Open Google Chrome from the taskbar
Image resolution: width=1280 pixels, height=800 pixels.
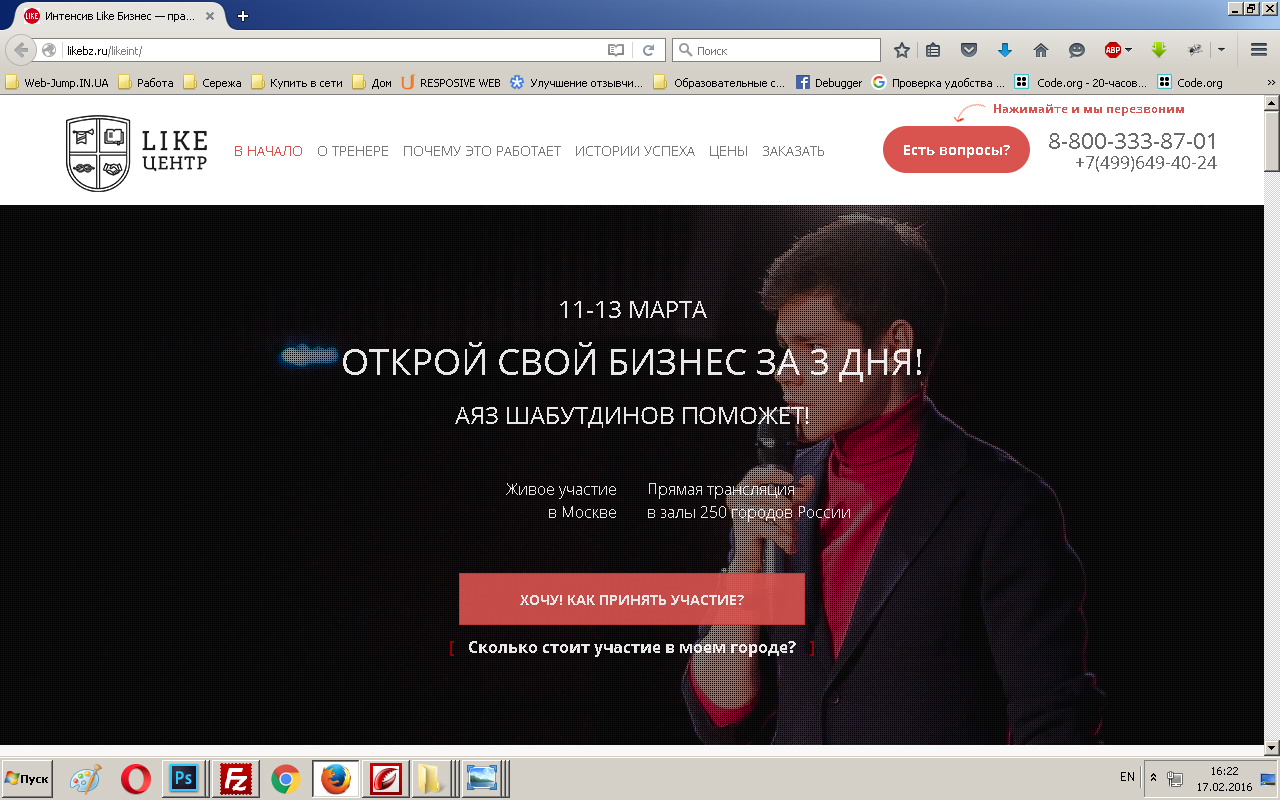(x=286, y=779)
